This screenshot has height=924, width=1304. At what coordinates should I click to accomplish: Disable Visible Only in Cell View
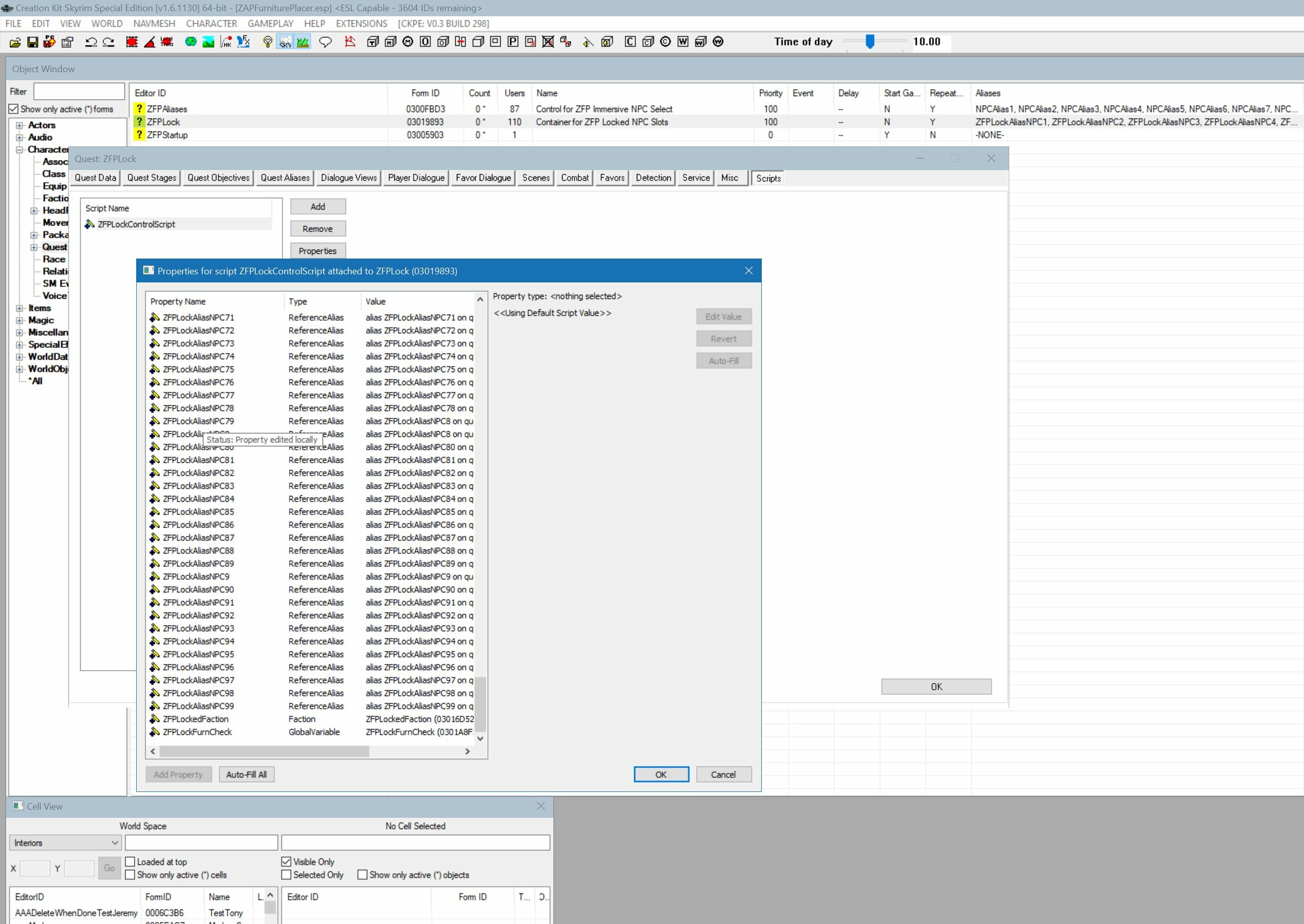tap(287, 862)
